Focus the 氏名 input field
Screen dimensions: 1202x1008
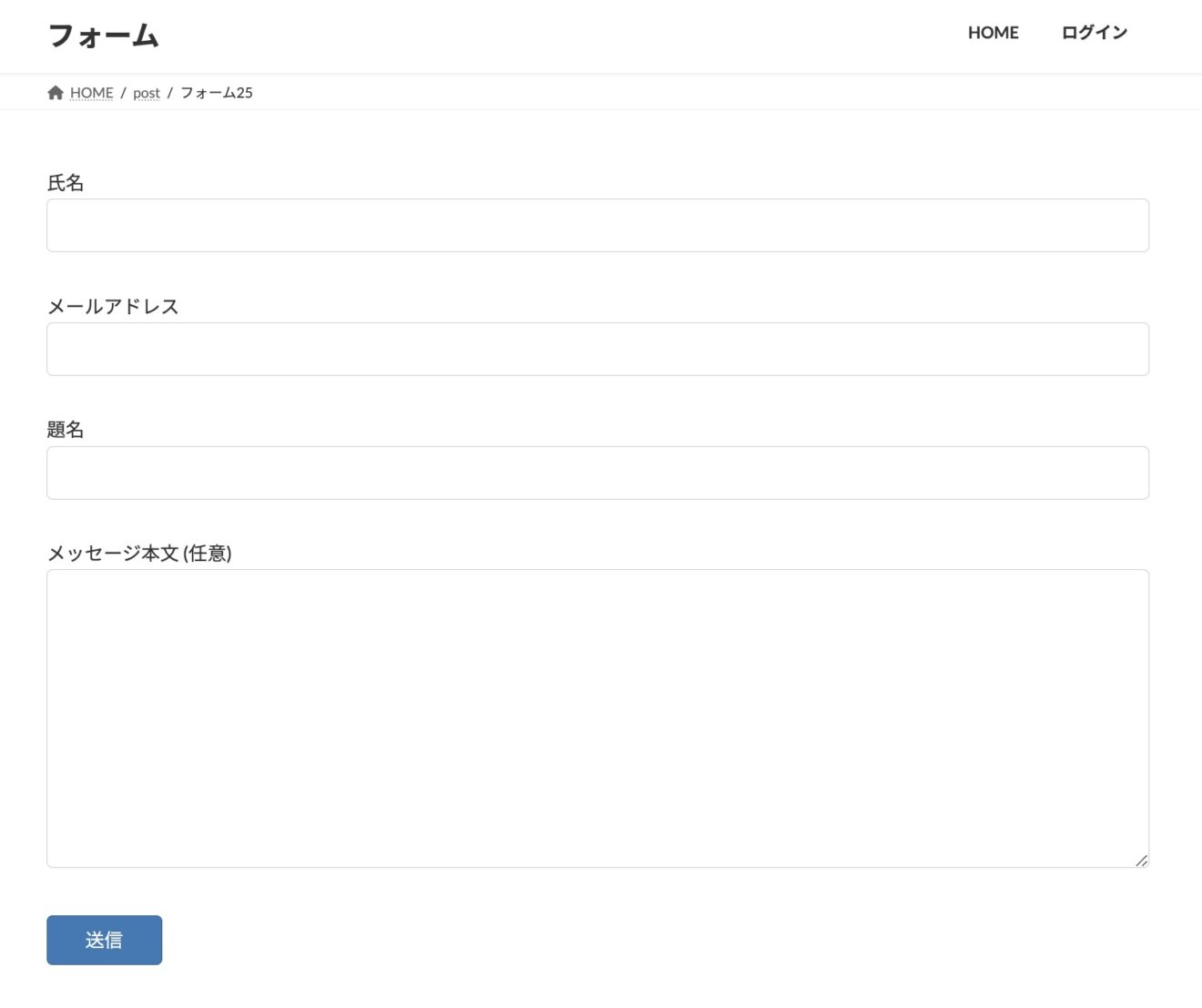[x=597, y=224]
